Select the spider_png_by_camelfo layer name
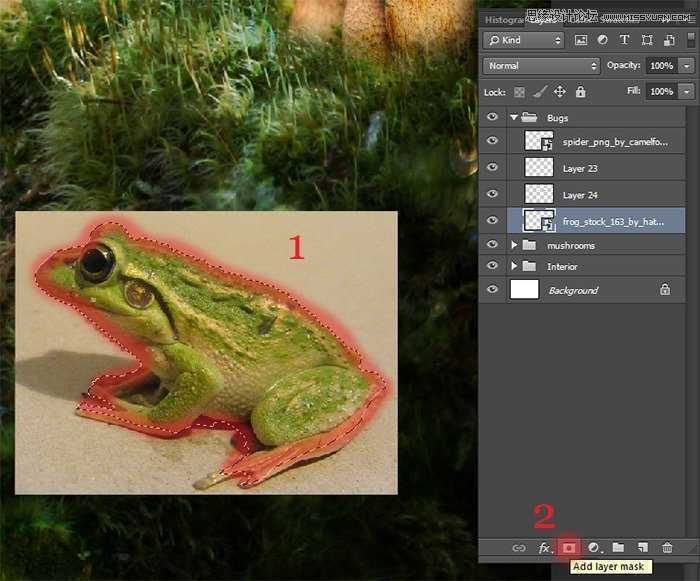 tap(615, 142)
